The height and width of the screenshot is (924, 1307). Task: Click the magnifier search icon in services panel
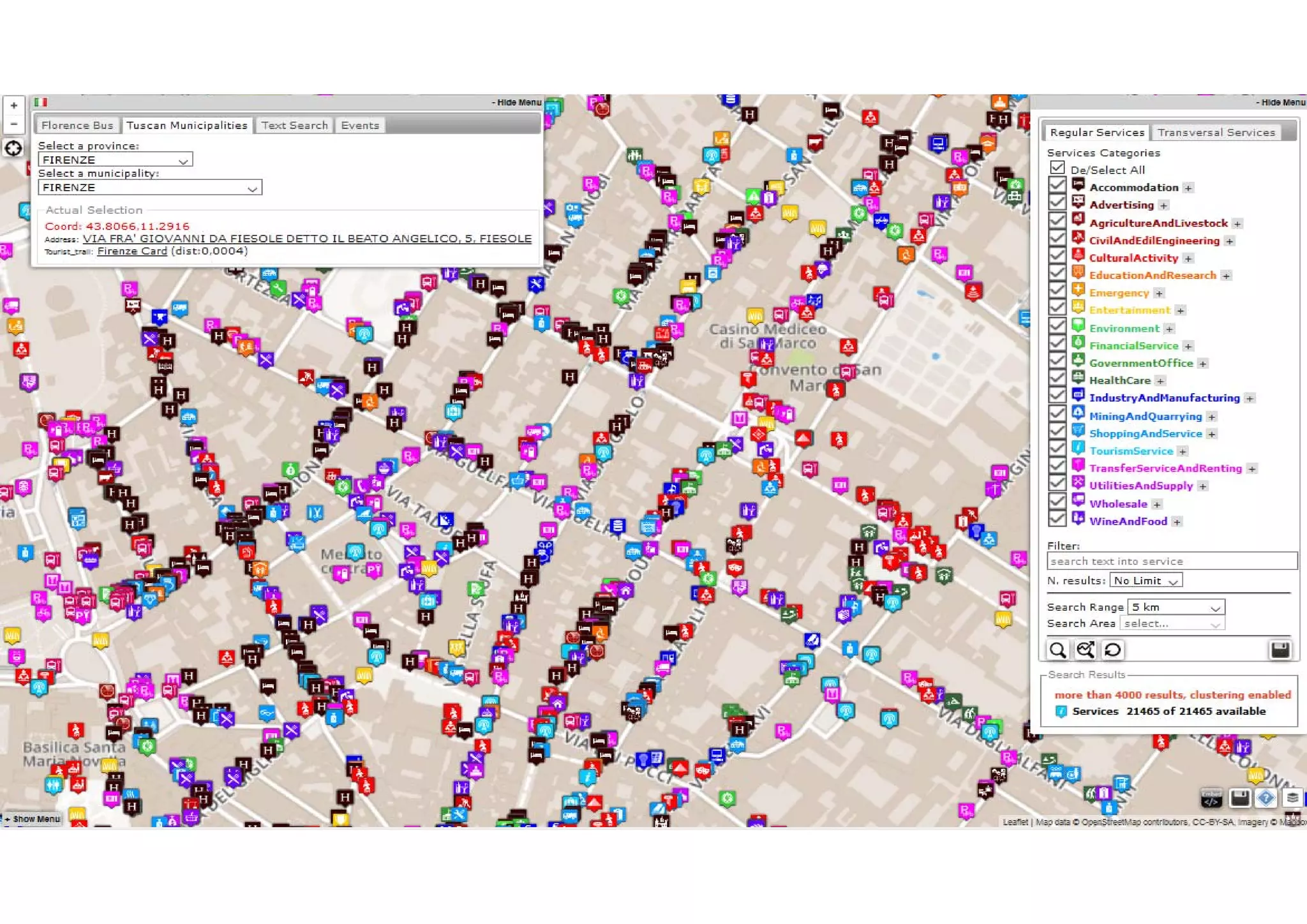pyautogui.click(x=1057, y=650)
